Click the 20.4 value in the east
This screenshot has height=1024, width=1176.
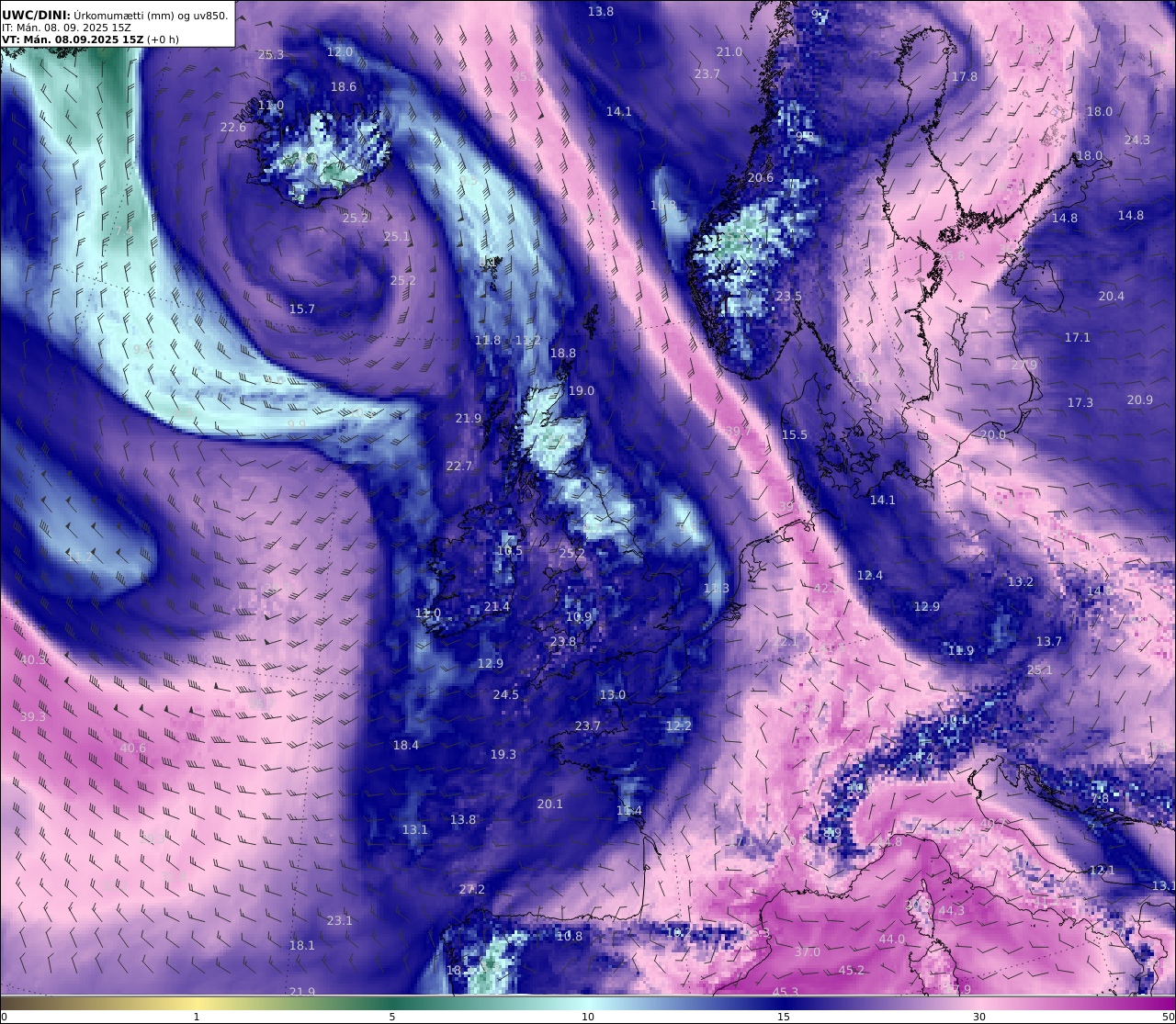1112,297
